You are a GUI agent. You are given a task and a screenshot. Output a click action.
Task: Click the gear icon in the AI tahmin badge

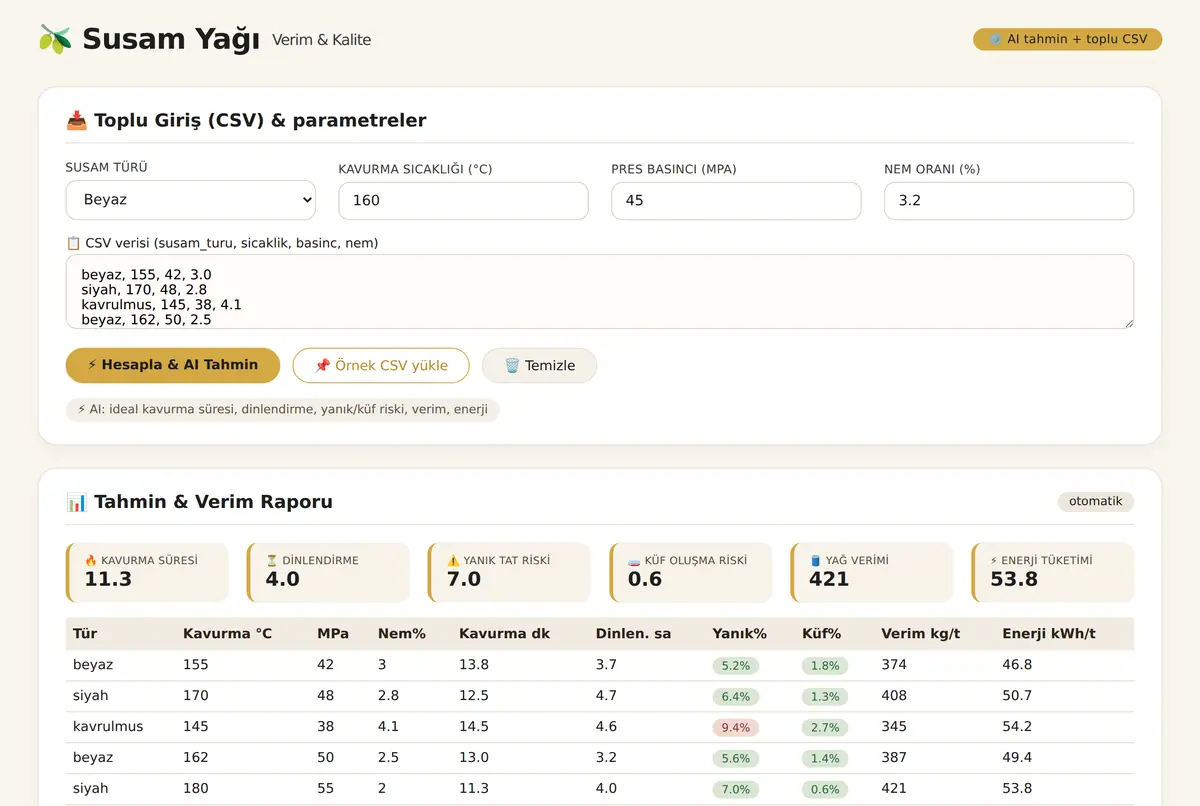tap(995, 39)
